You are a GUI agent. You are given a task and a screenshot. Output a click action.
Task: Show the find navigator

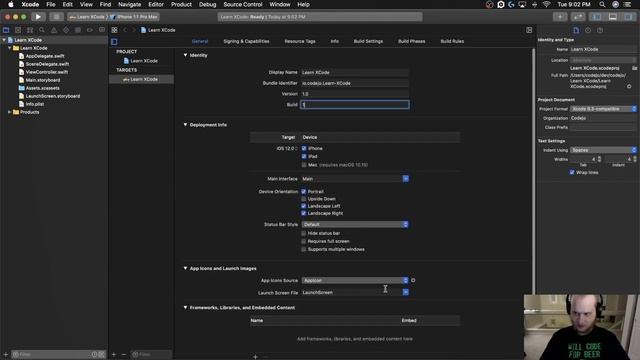[x=42, y=30]
